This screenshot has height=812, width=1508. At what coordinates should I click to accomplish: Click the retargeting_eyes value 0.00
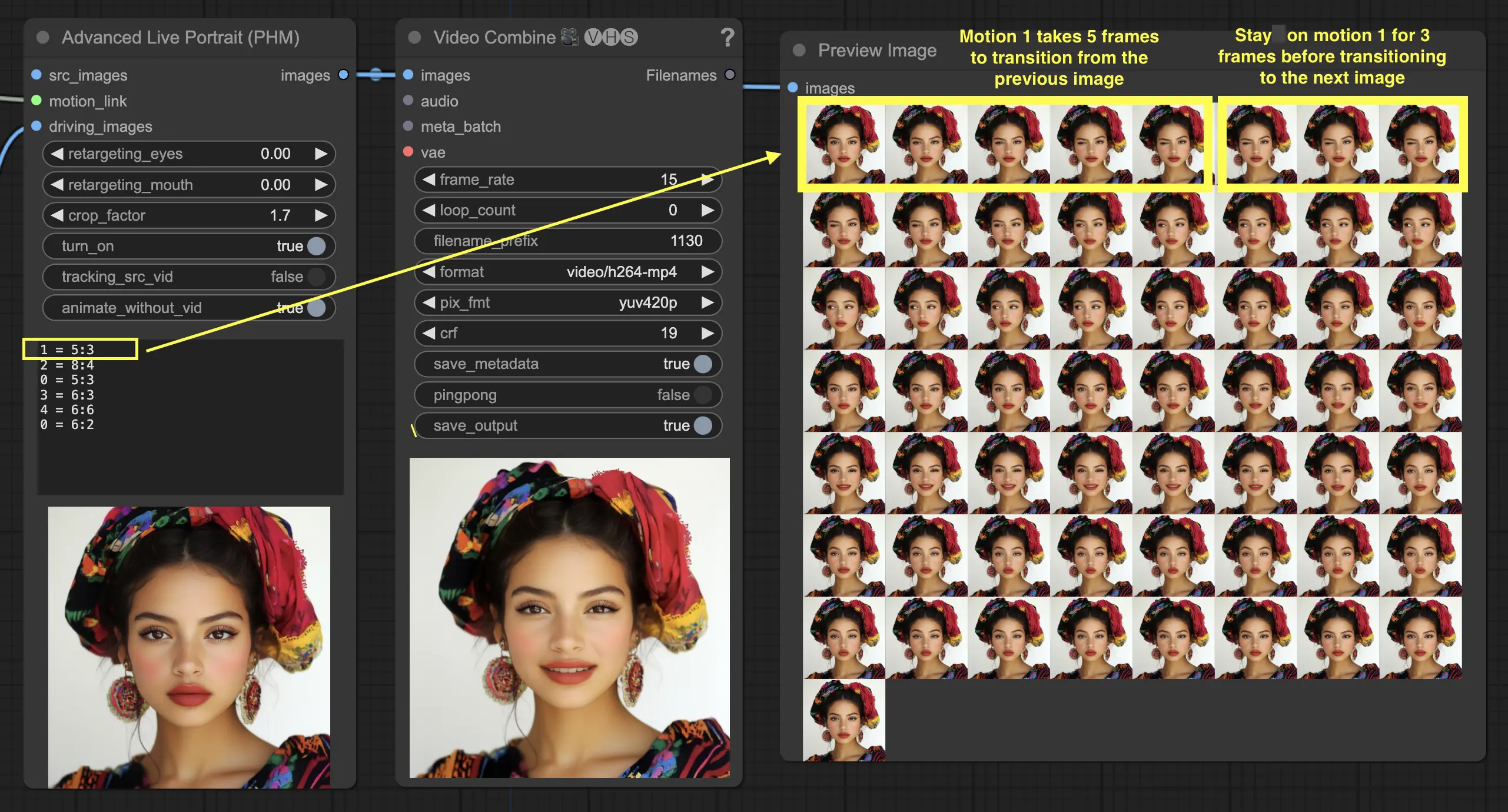click(x=275, y=154)
